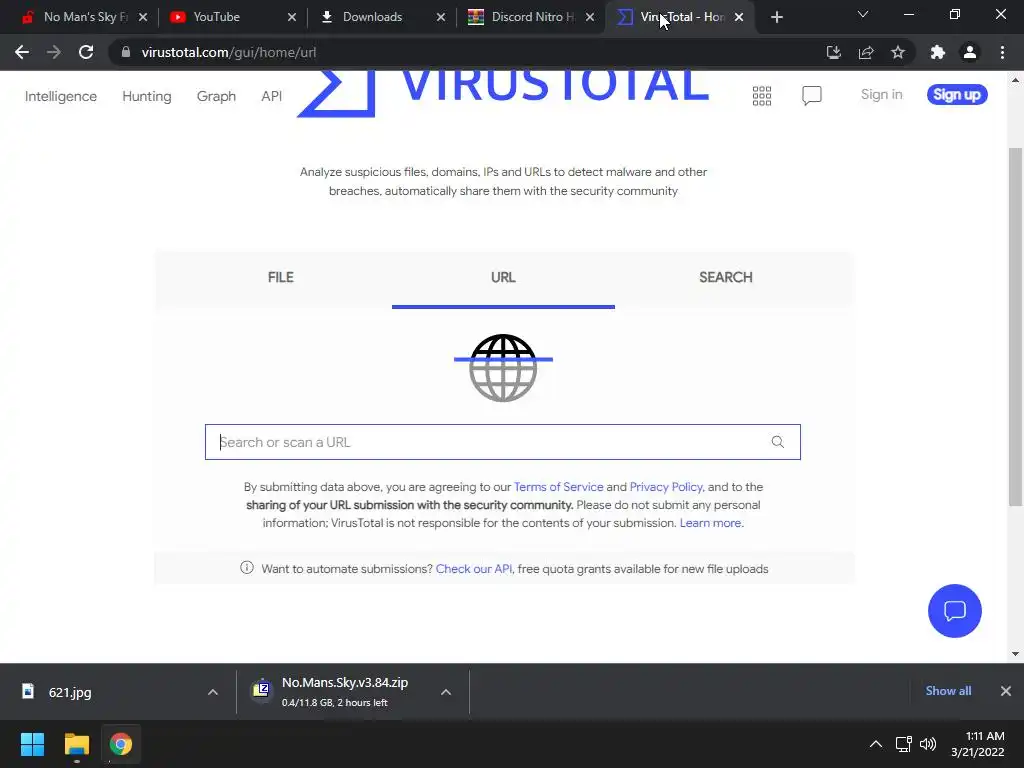Click the Chrome taskbar icon
This screenshot has width=1024, height=768.
click(x=120, y=744)
